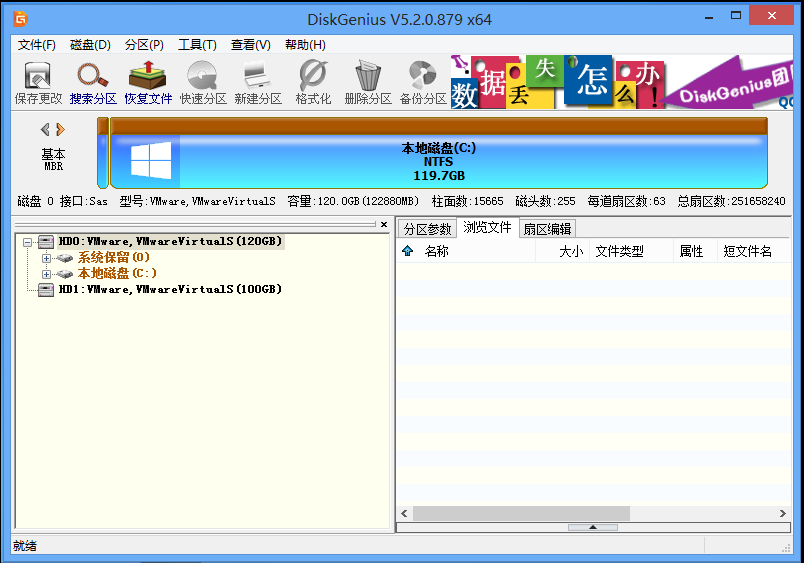Open the 文件(F) menu
Screen dimensions: 804x563
tap(36, 45)
